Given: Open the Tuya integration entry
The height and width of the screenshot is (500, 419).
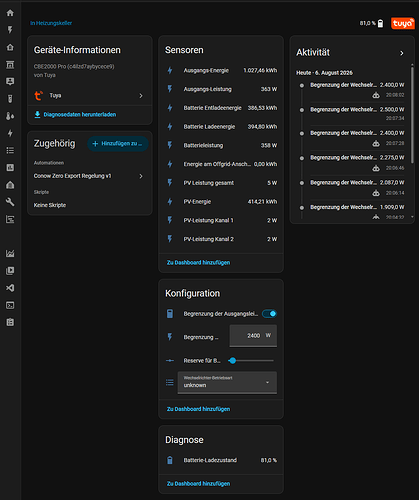Looking at the screenshot, I should (x=90, y=96).
